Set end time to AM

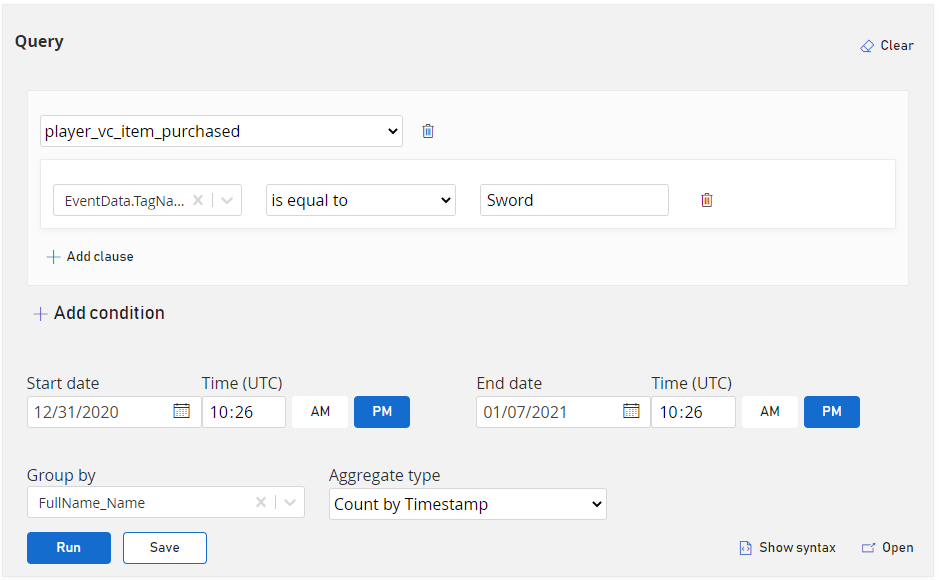(770, 412)
